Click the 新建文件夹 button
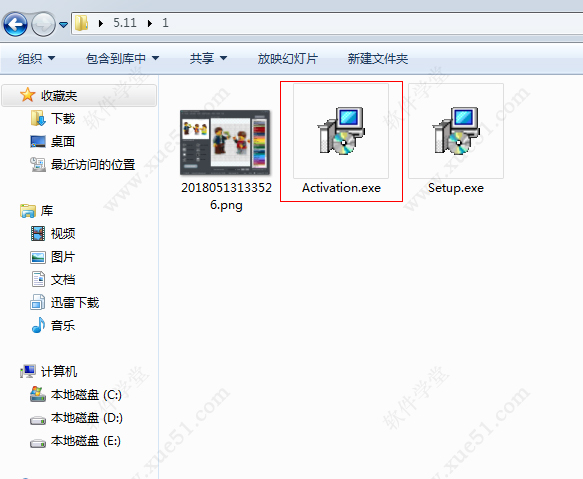The width and height of the screenshot is (583, 479). [x=378, y=58]
